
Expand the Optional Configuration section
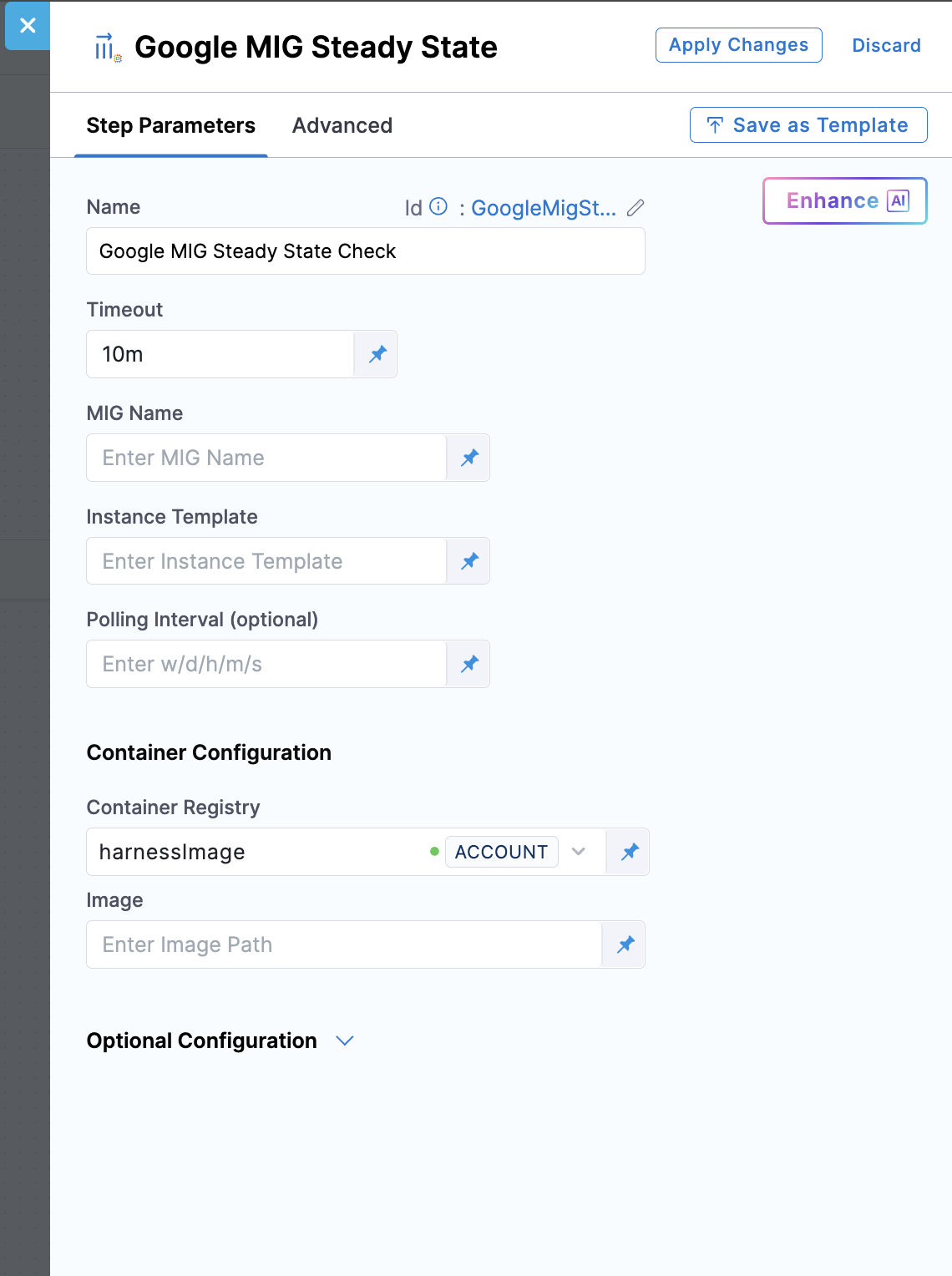pyautogui.click(x=344, y=1041)
